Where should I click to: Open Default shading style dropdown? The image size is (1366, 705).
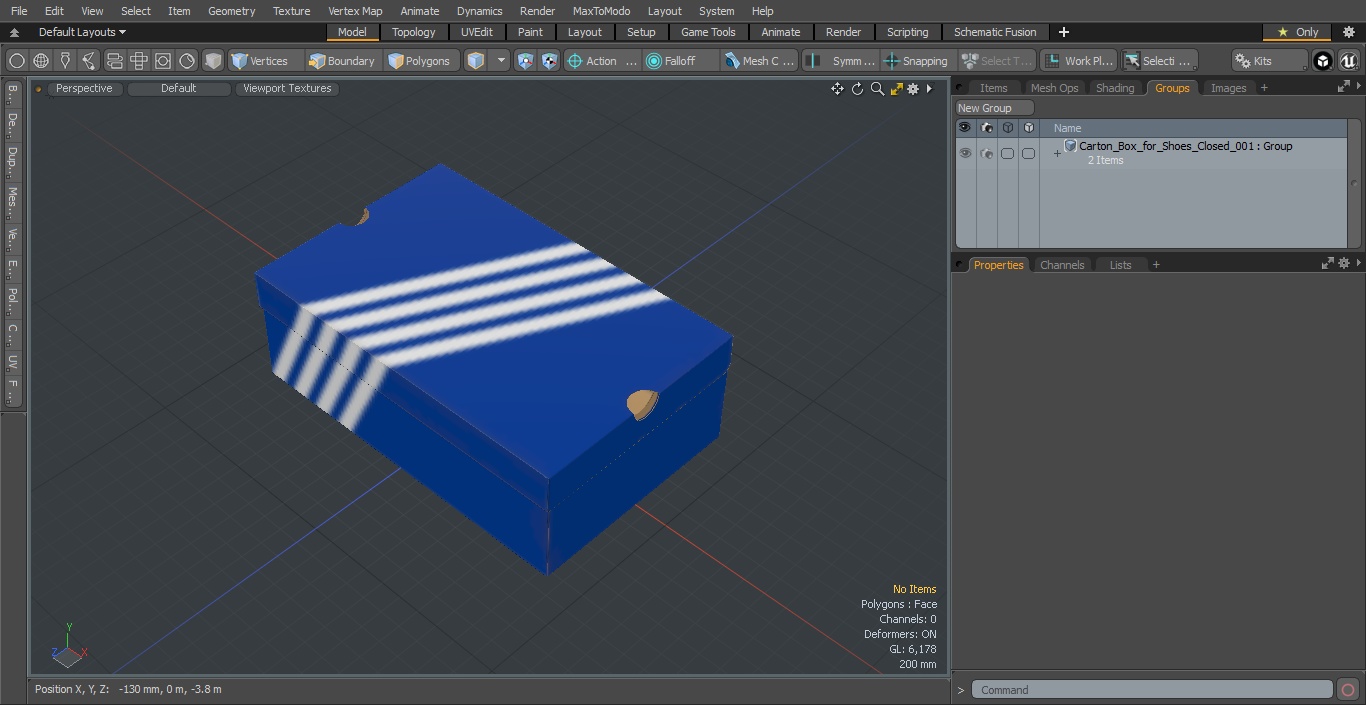[x=179, y=88]
